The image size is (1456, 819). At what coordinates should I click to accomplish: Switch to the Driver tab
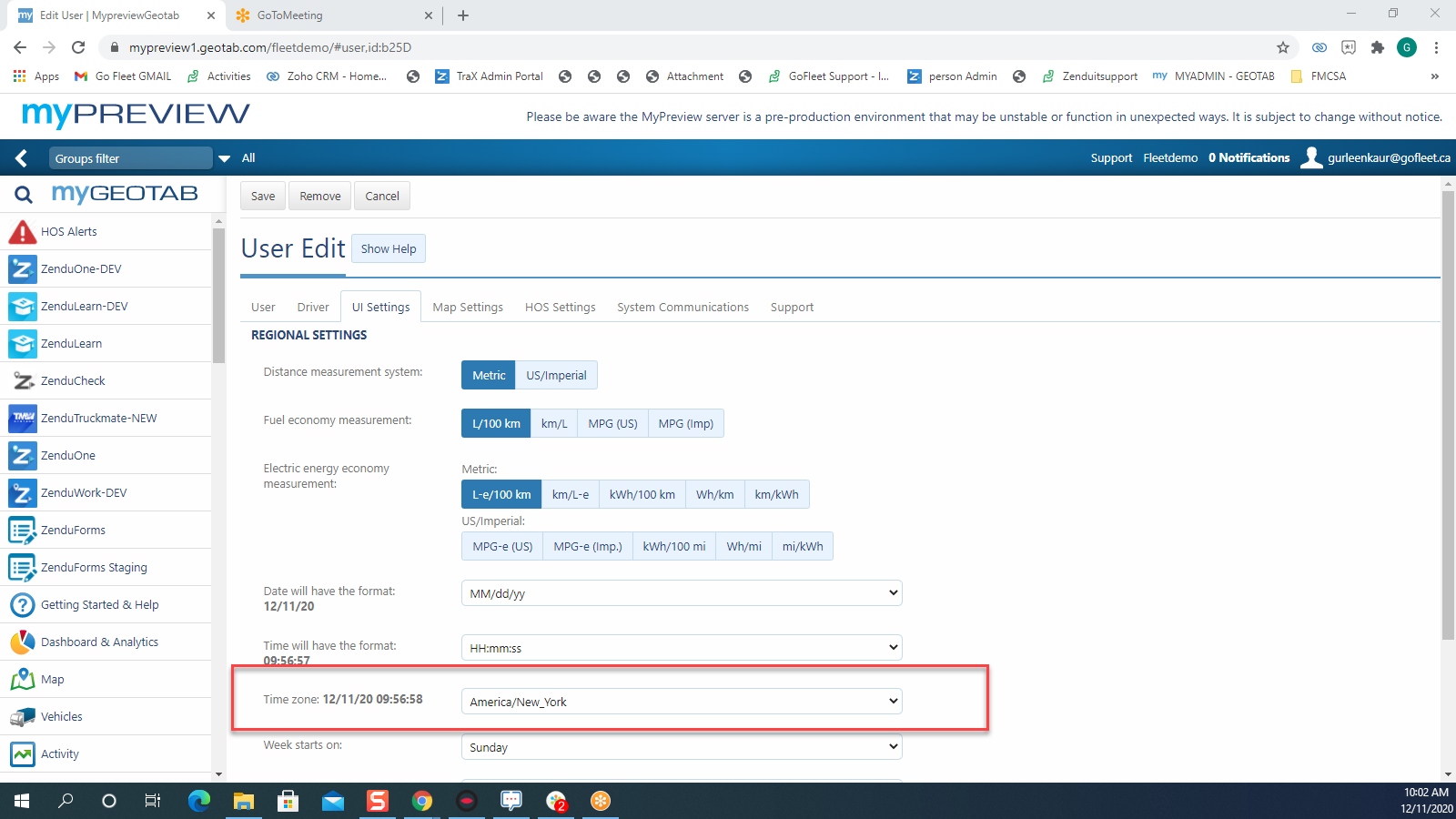click(313, 307)
